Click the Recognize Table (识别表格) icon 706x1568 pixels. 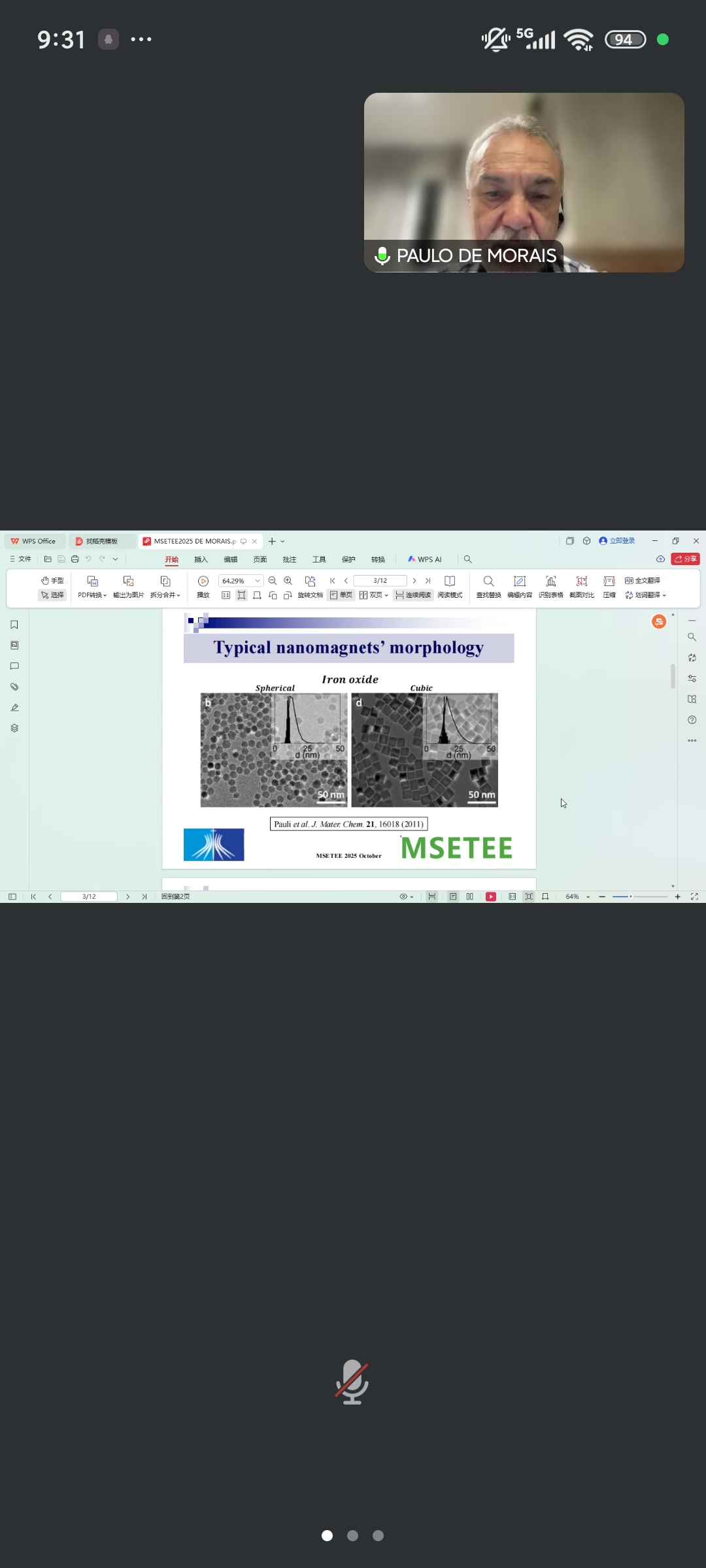pos(550,581)
